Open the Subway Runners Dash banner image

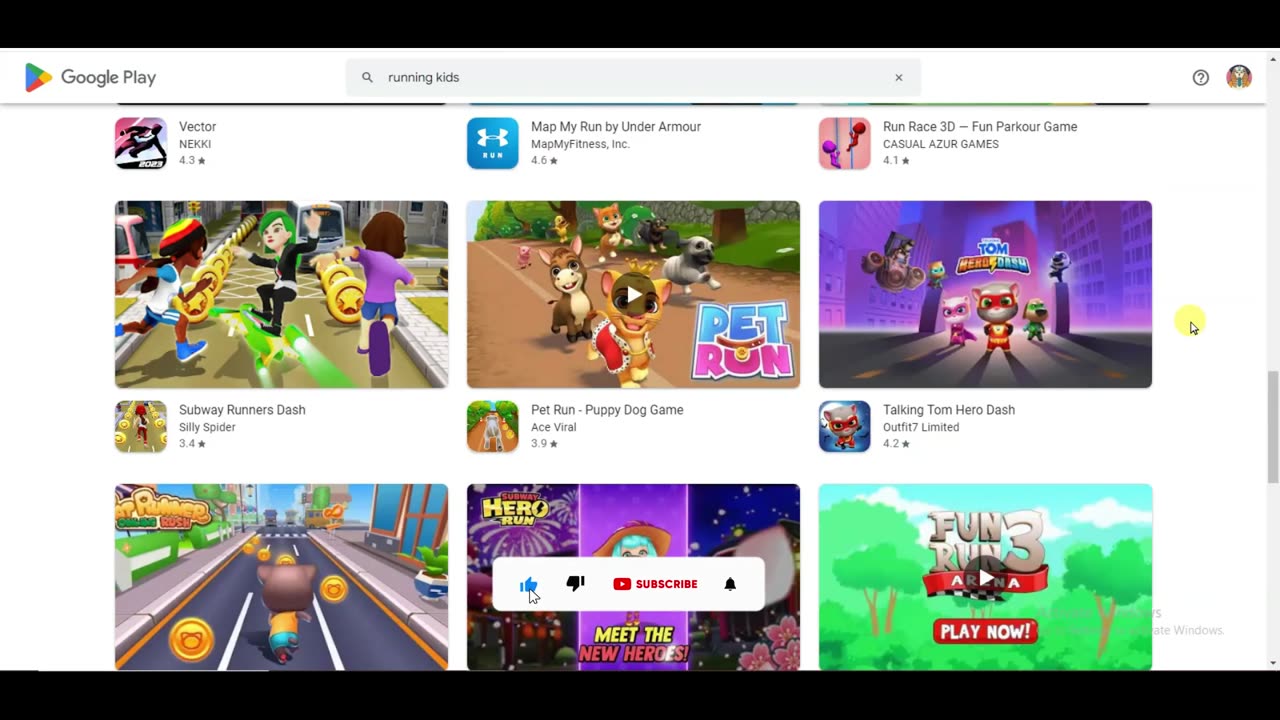[281, 294]
